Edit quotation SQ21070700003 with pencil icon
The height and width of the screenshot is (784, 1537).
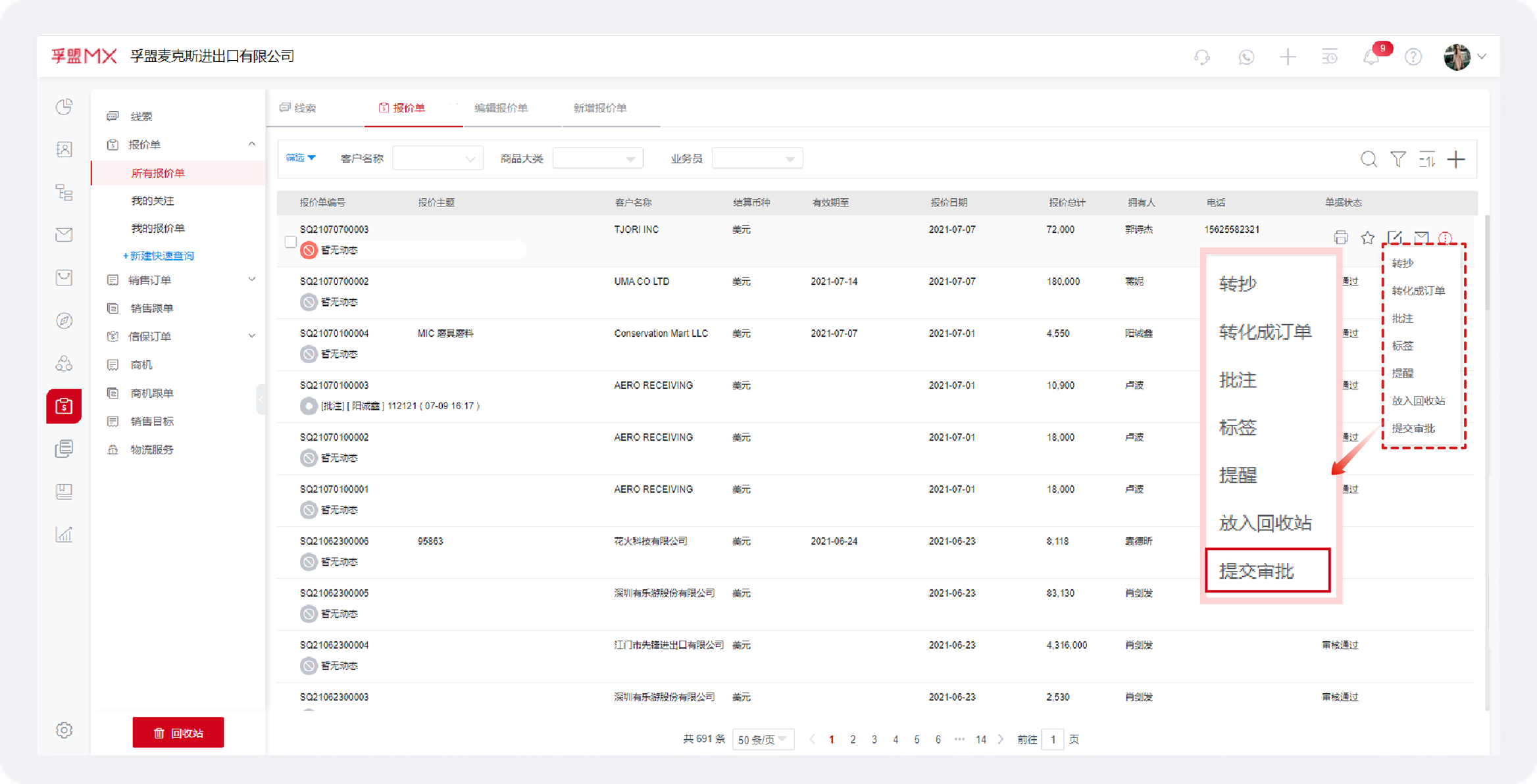[x=1394, y=237]
